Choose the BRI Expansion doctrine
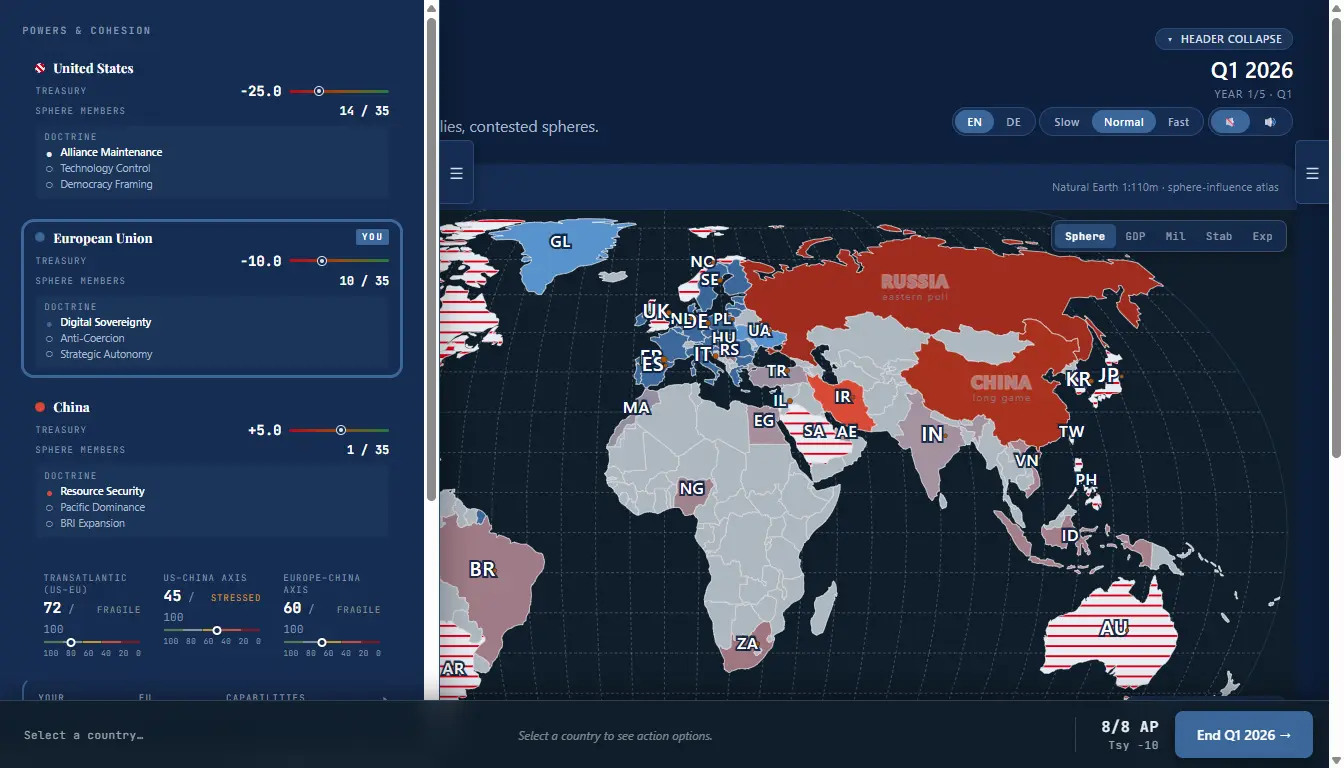Image resolution: width=1344 pixels, height=768 pixels. click(x=92, y=523)
